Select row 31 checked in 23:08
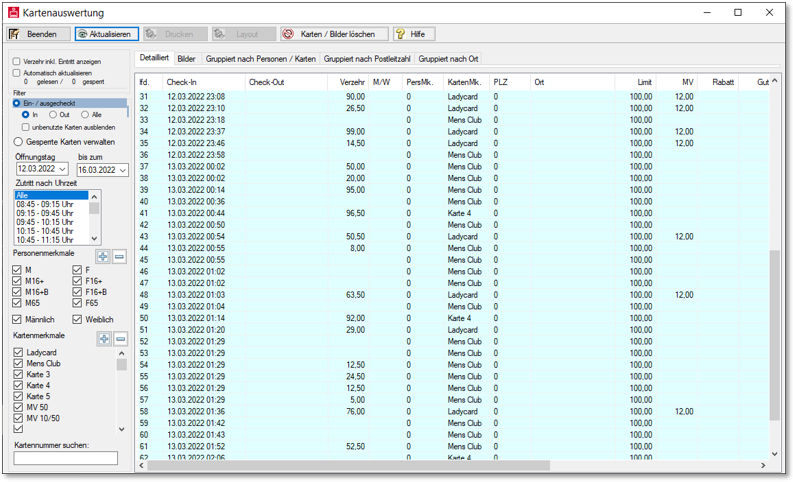 [x=453, y=97]
